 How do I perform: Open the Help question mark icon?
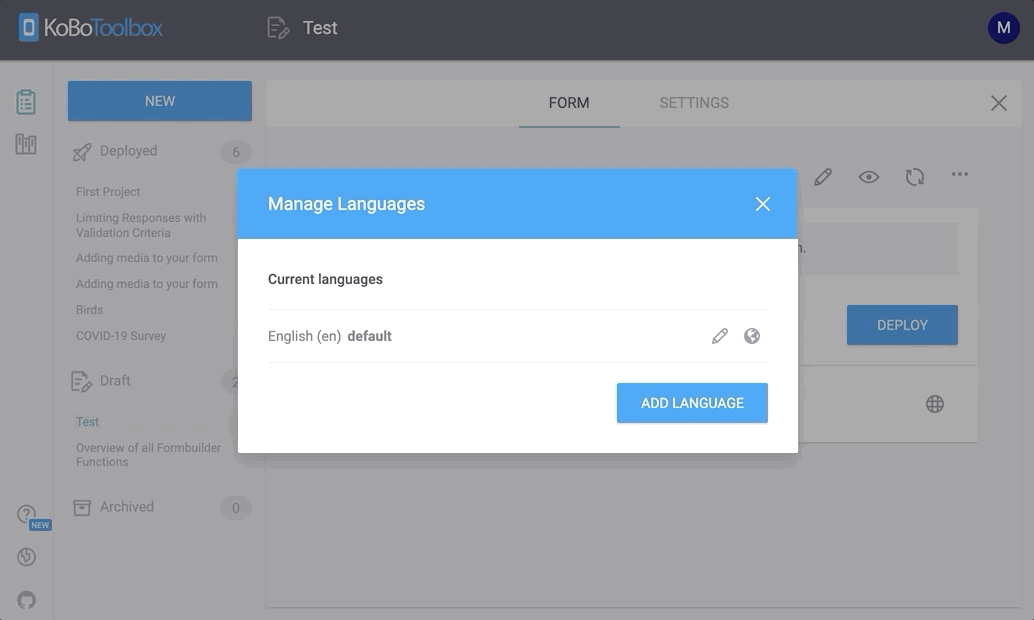click(x=27, y=515)
